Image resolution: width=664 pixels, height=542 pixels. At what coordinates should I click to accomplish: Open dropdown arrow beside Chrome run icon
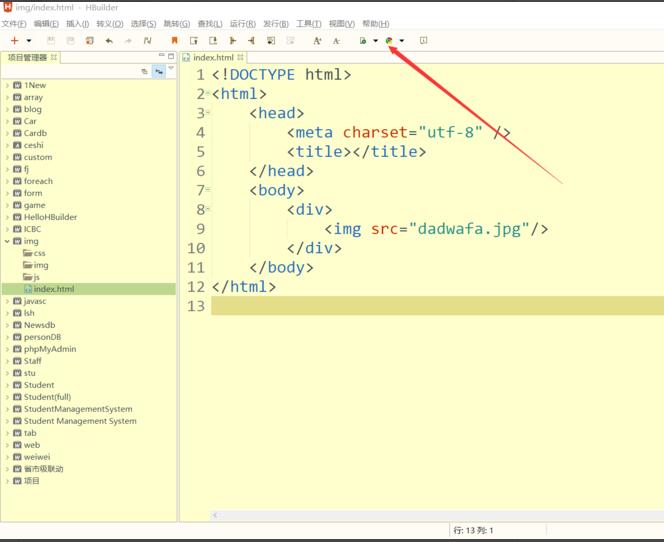(402, 41)
